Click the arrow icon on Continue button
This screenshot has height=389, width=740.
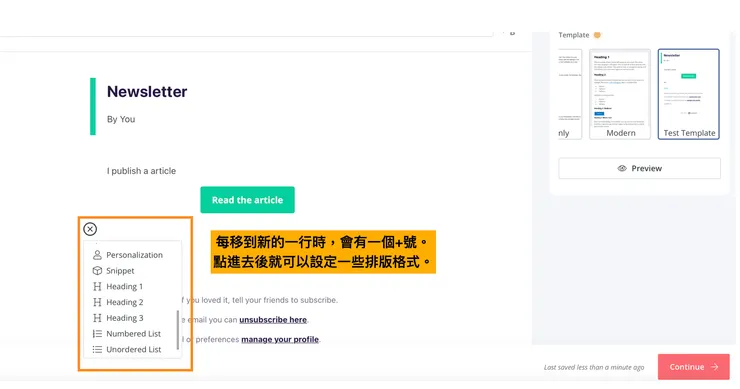(715, 367)
